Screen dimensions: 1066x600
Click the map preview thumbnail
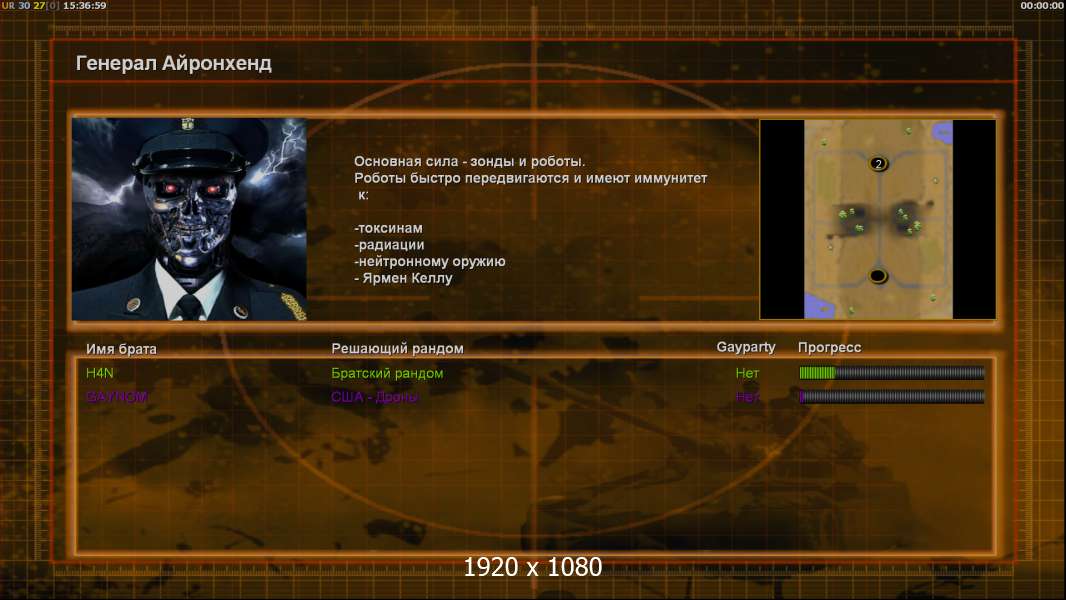click(x=878, y=219)
